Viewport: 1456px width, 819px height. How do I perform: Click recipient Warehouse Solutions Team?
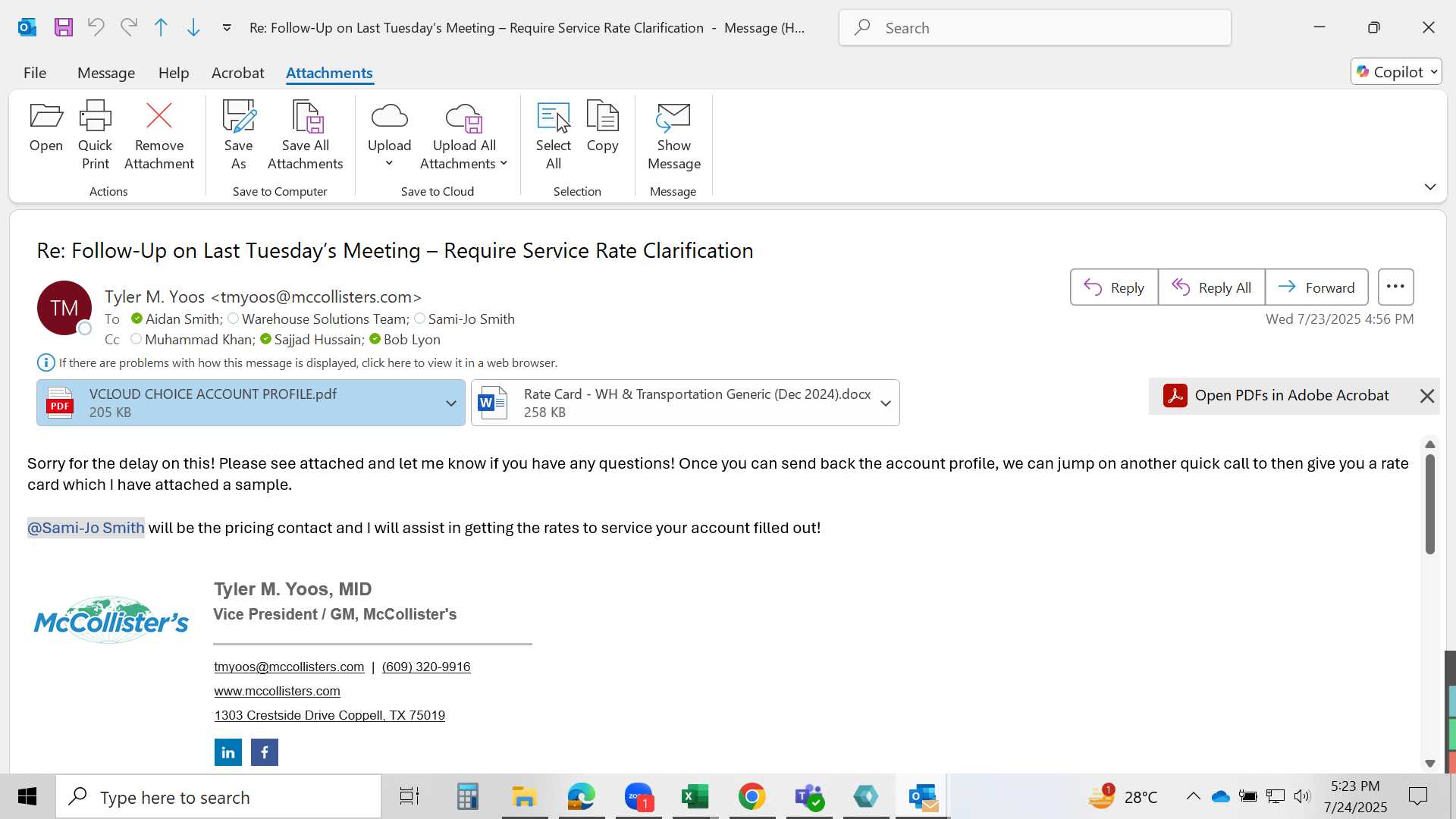pyautogui.click(x=325, y=319)
